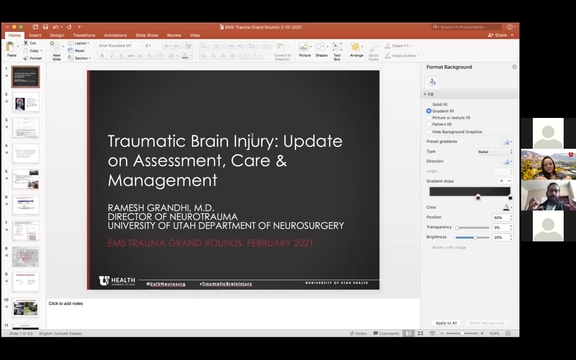Screen dimensions: 576x360
Task: Switch to Slide Sorter view icon
Action: pyautogui.click(x=420, y=333)
